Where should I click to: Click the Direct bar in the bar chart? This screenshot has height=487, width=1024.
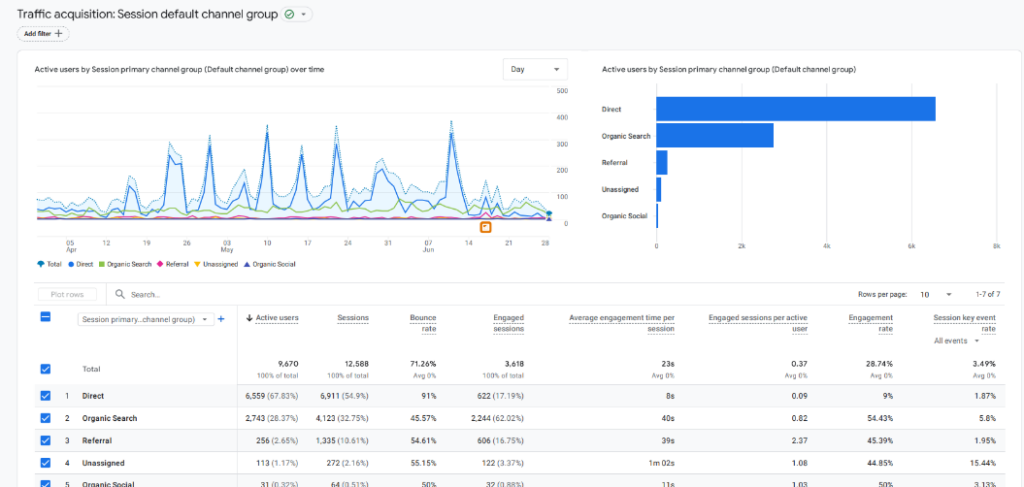795,109
